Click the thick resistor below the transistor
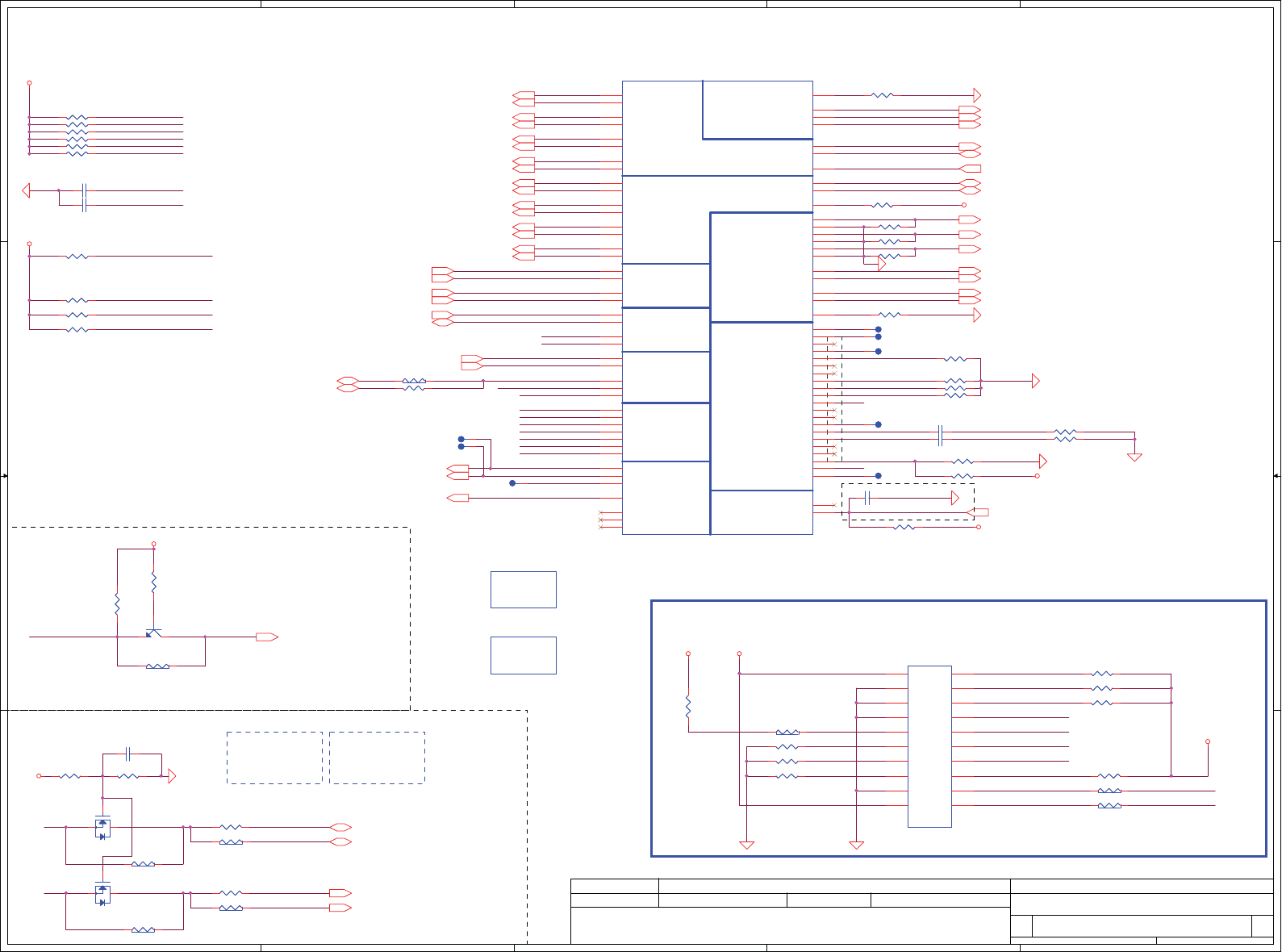The width and height of the screenshot is (1282, 952). click(157, 666)
